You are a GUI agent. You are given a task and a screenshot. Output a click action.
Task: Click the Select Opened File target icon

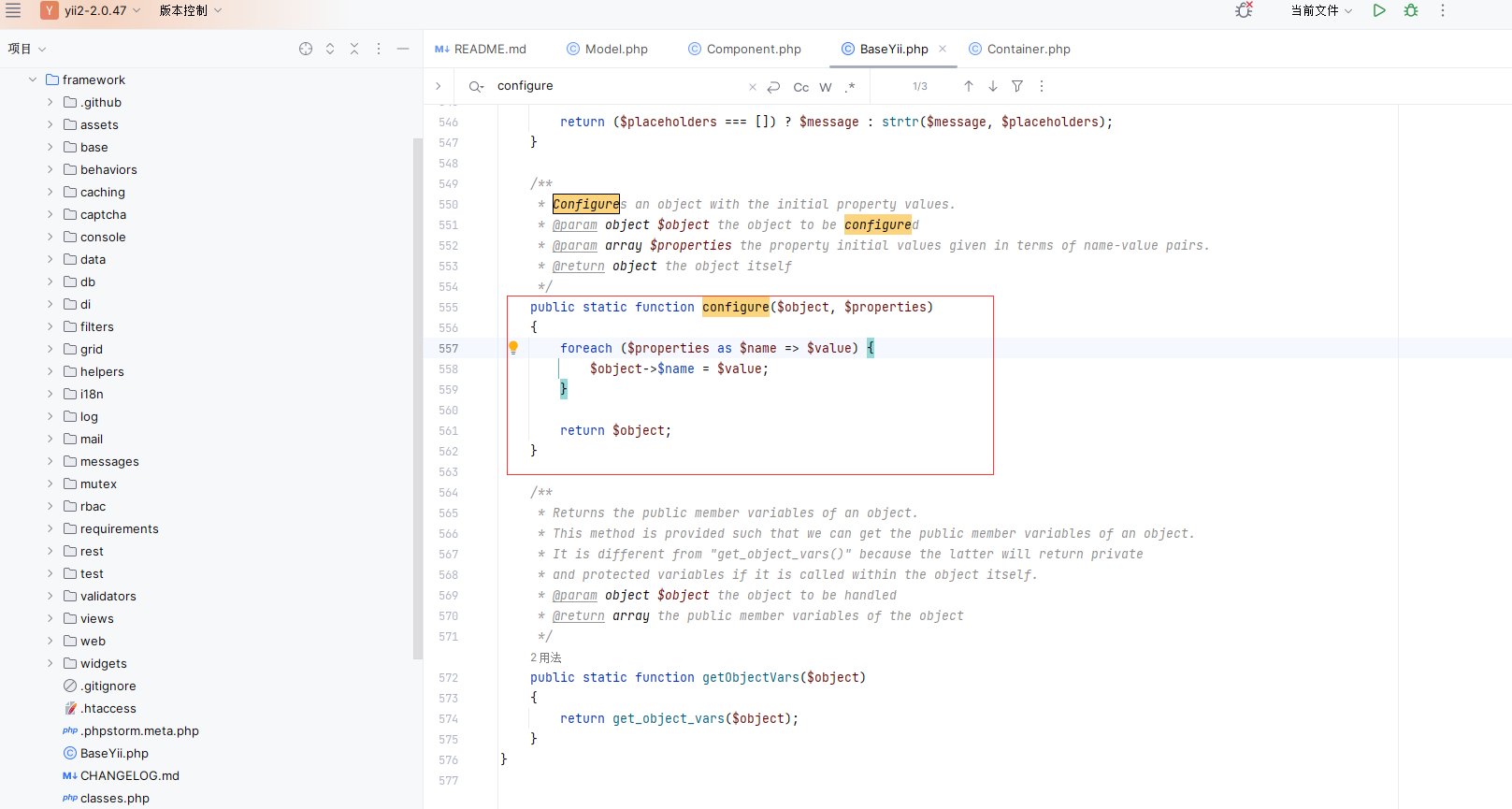coord(306,49)
